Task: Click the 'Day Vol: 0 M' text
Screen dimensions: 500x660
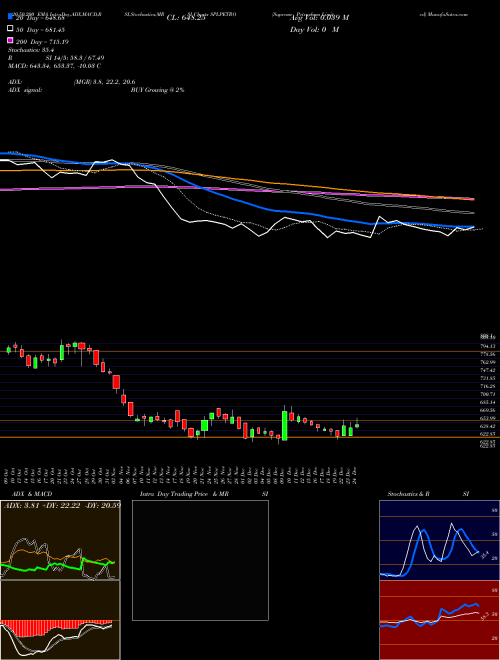Action: (x=314, y=29)
